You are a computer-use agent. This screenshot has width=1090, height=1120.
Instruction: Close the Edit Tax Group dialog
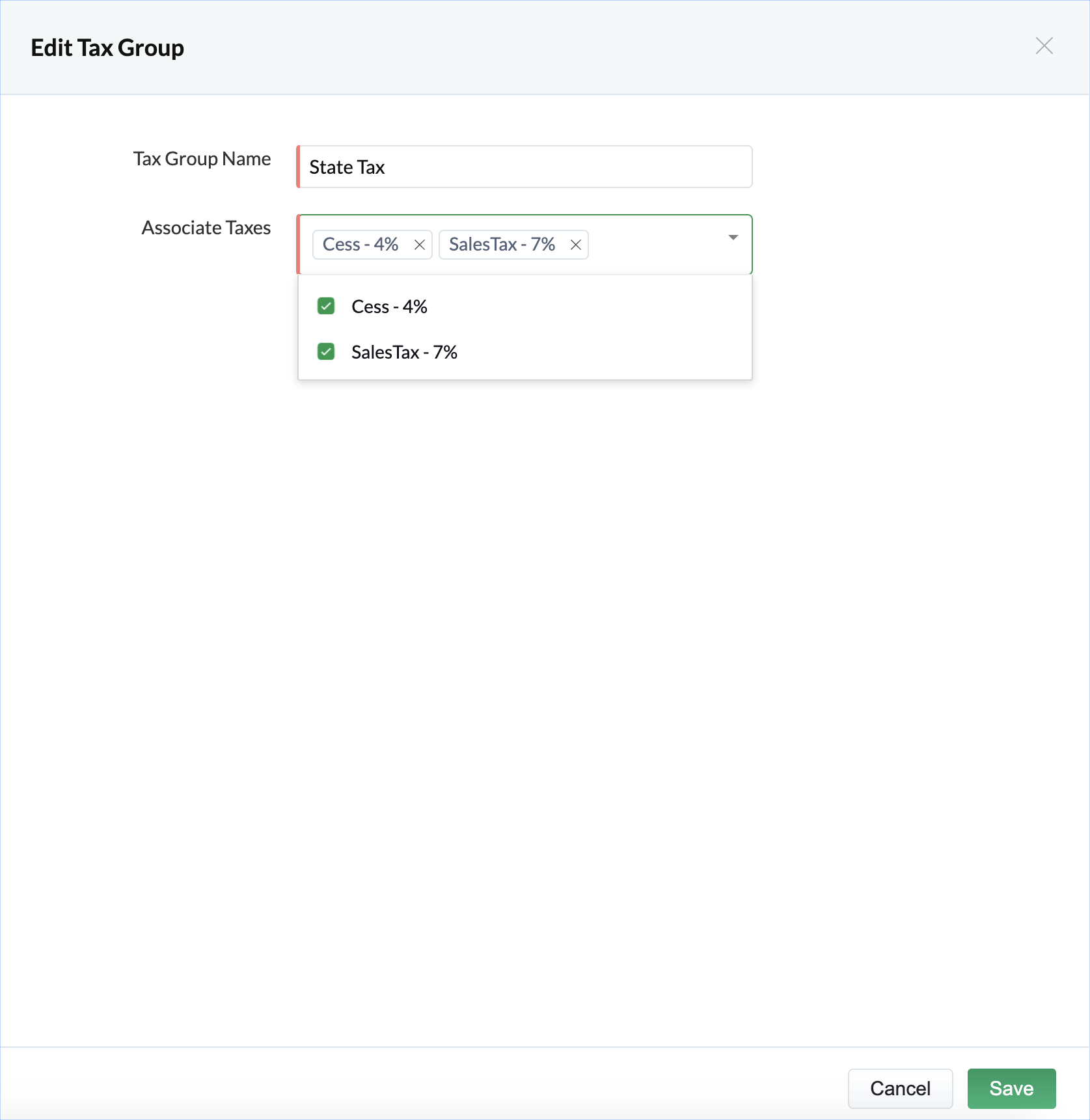(1044, 46)
